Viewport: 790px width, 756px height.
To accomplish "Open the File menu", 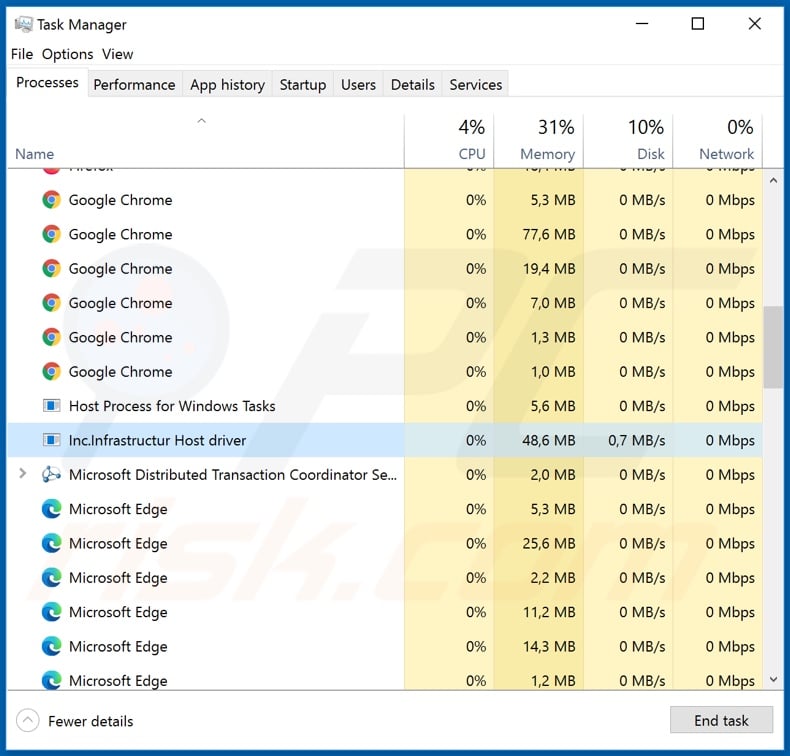I will point(22,54).
